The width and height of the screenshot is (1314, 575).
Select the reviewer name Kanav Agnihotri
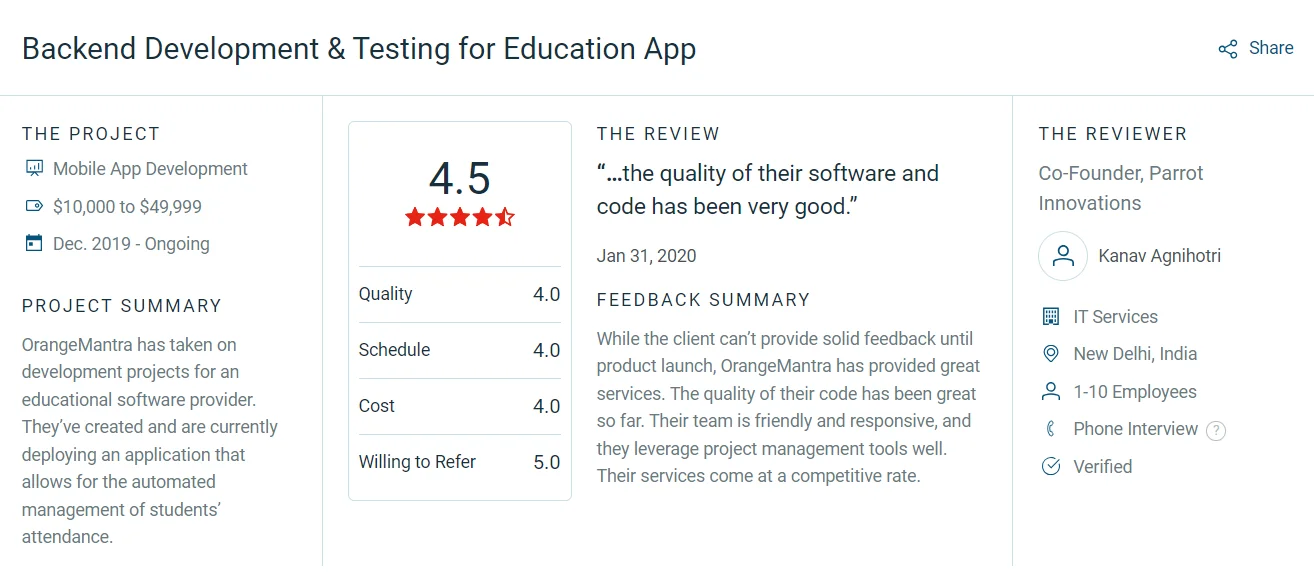pos(1159,256)
